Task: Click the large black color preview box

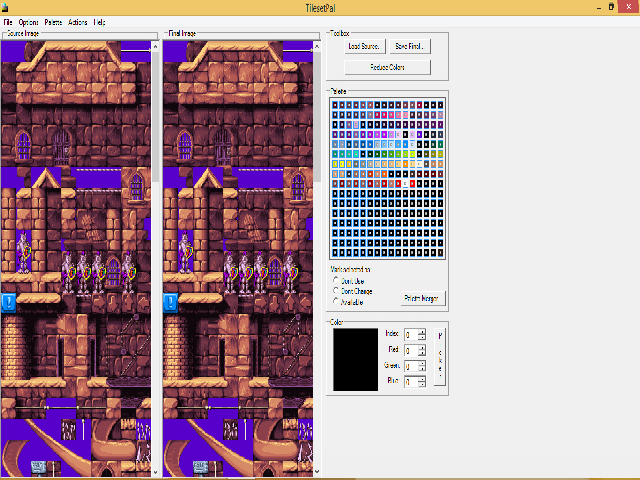Action: coord(356,360)
